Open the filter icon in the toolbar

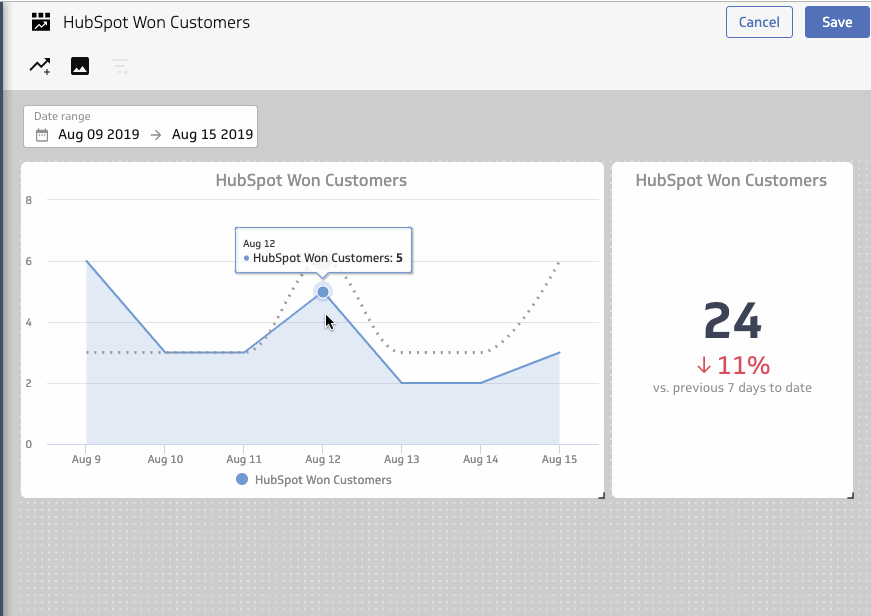point(120,66)
